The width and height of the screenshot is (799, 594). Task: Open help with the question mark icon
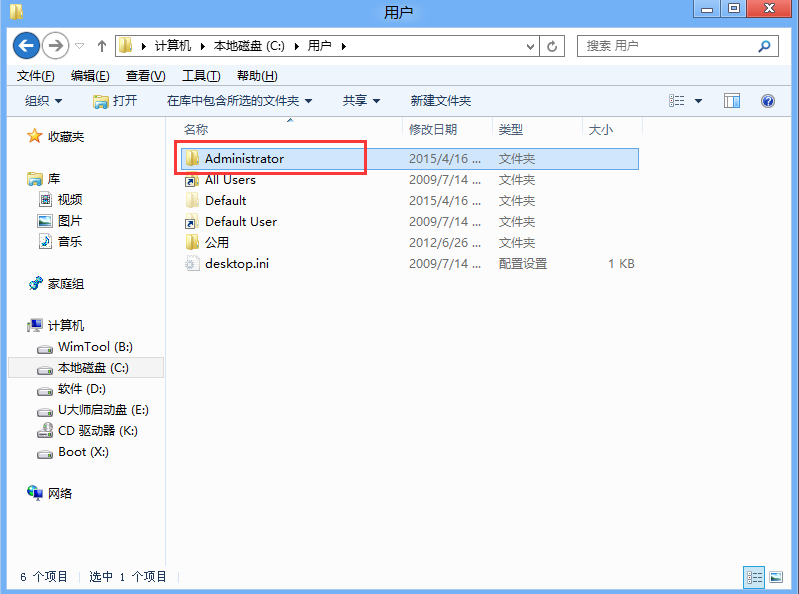(768, 101)
